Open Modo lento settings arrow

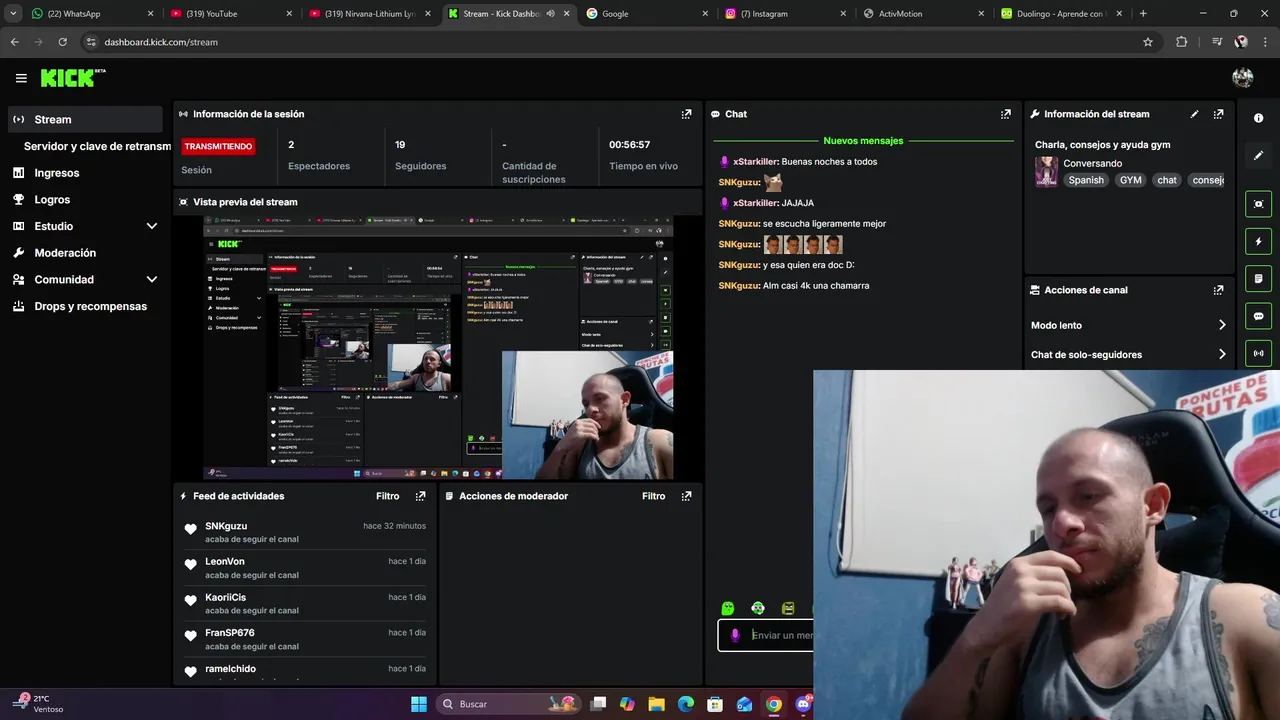1222,325
